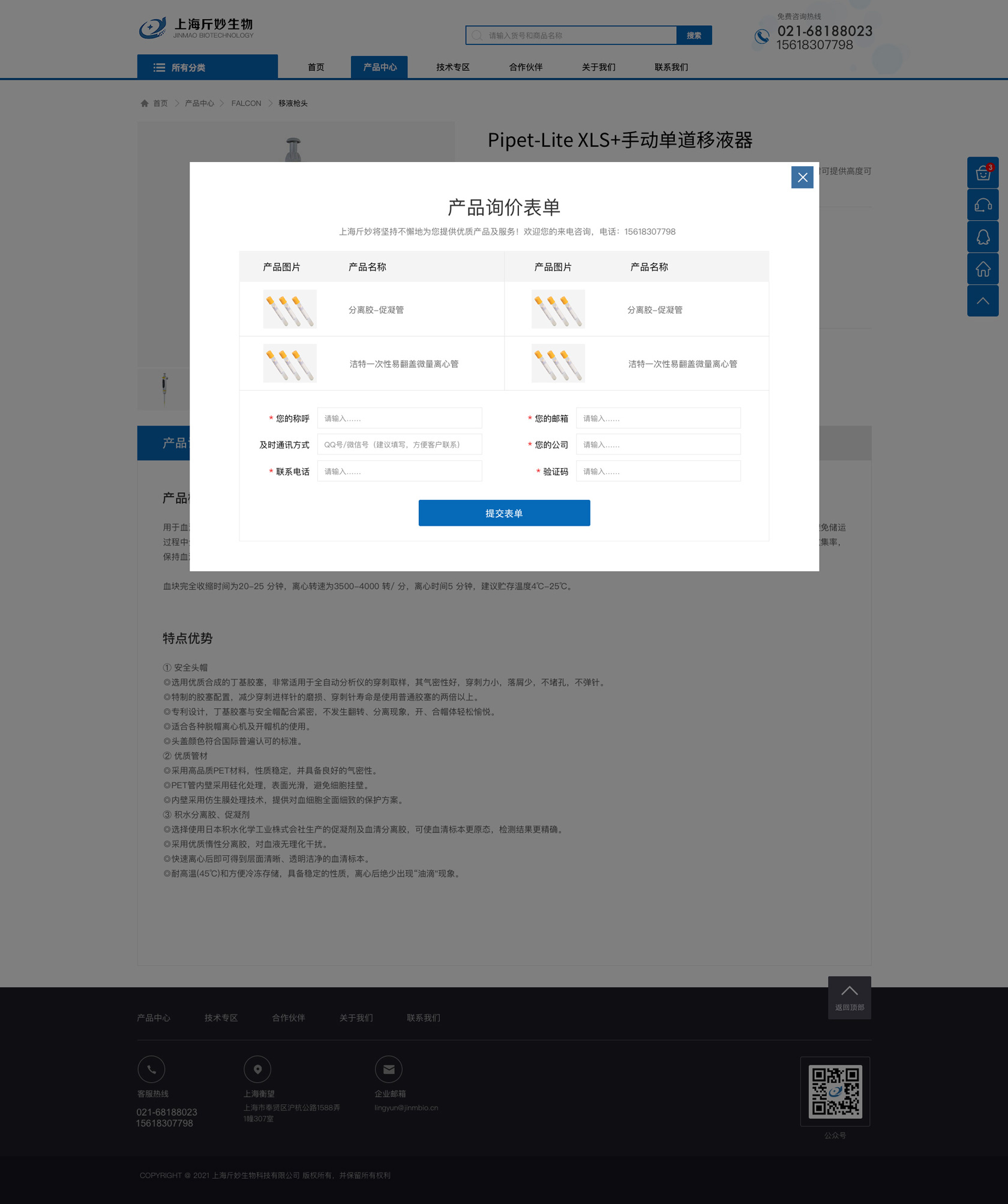Click the 联系电话 input field
Screen dimensions: 1008x1204
pos(400,471)
